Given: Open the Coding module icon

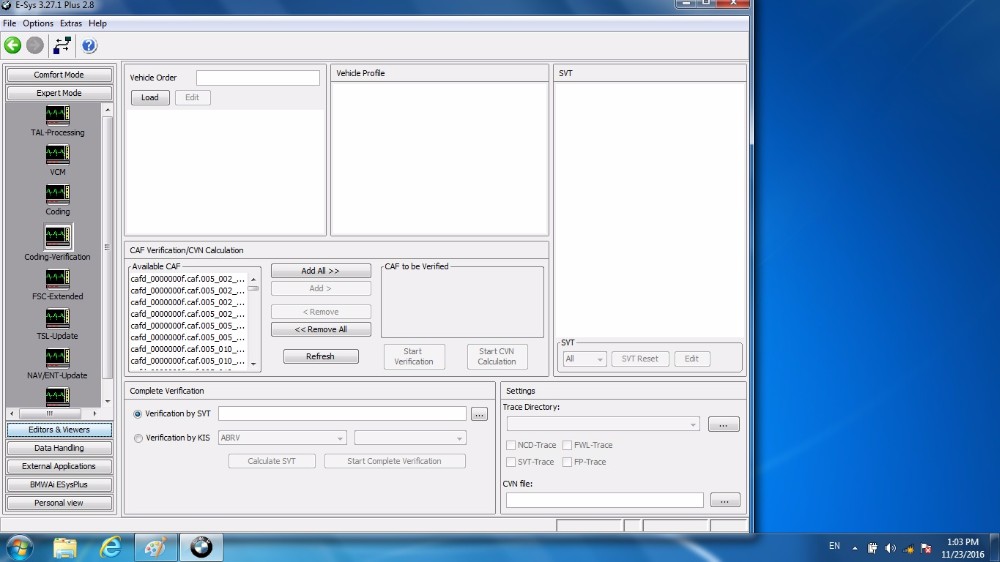Looking at the screenshot, I should coord(58,194).
